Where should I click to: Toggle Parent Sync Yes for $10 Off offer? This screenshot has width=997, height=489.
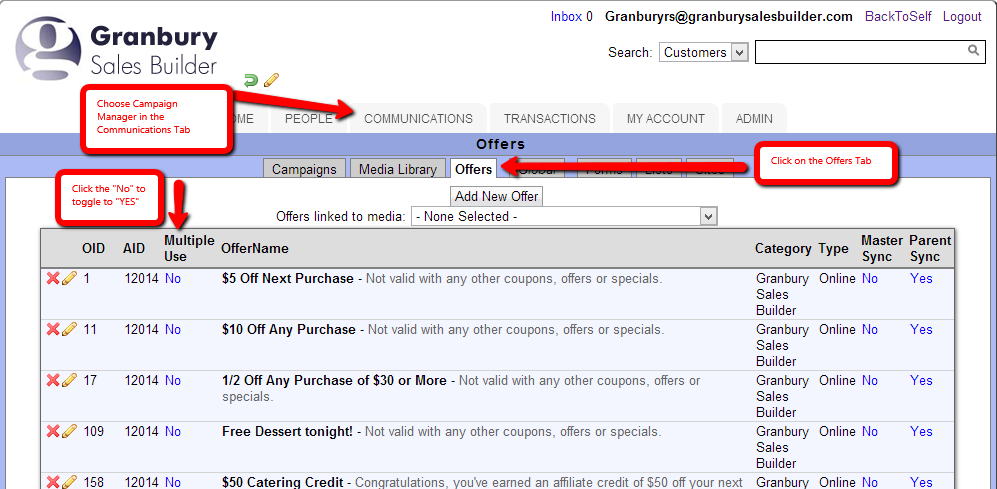[x=921, y=329]
